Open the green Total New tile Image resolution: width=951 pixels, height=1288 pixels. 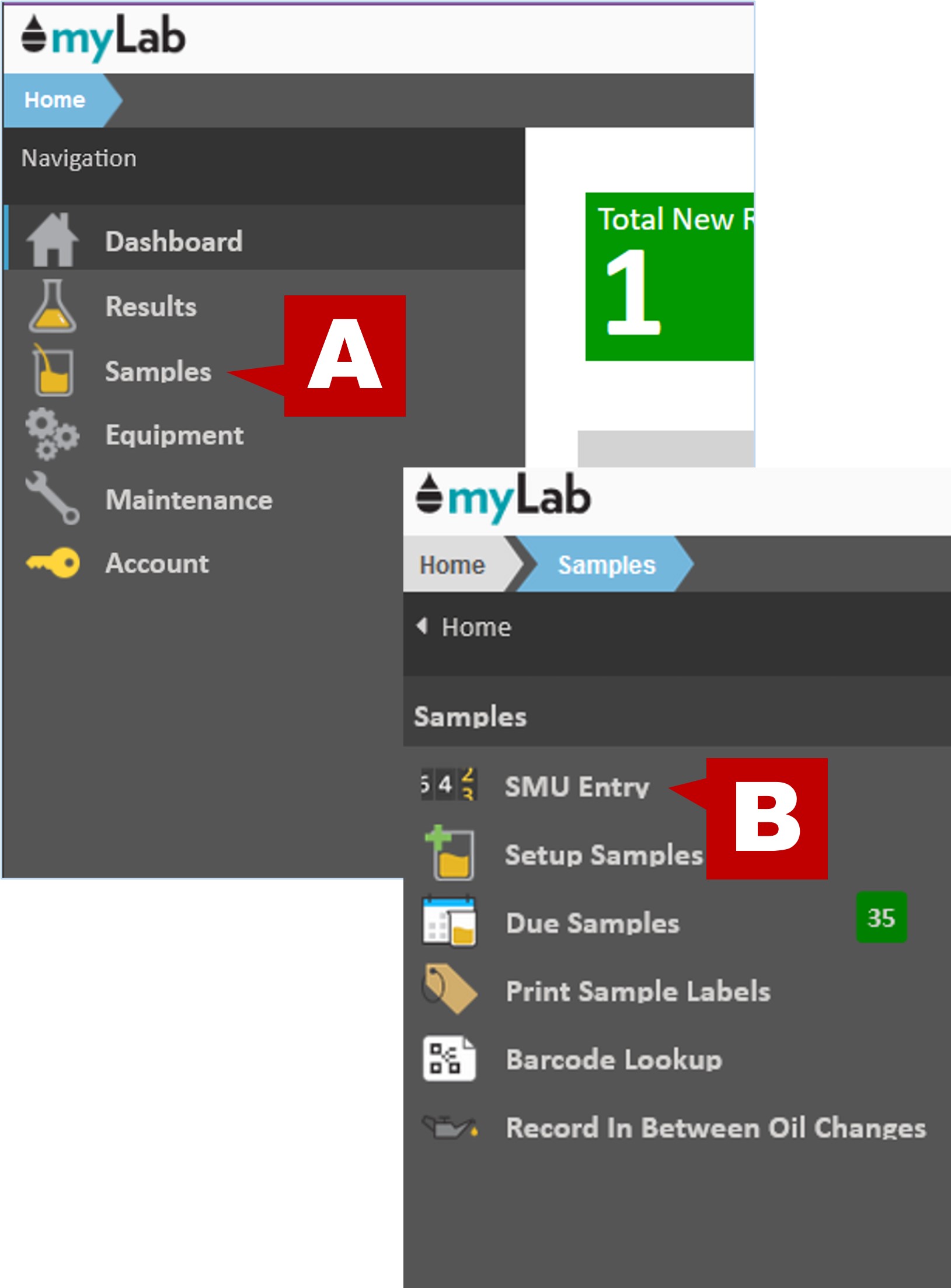[x=669, y=276]
